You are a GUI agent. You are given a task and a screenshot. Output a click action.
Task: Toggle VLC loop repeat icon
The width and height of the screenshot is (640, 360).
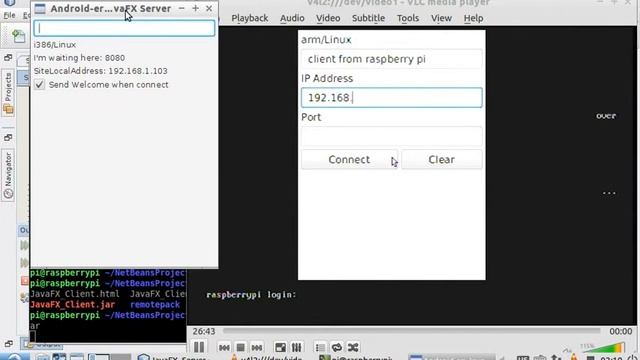(x=337, y=347)
